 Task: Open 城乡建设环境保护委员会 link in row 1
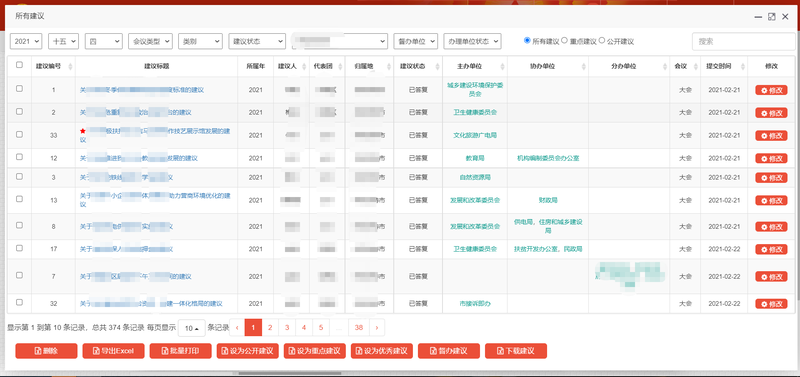(475, 90)
